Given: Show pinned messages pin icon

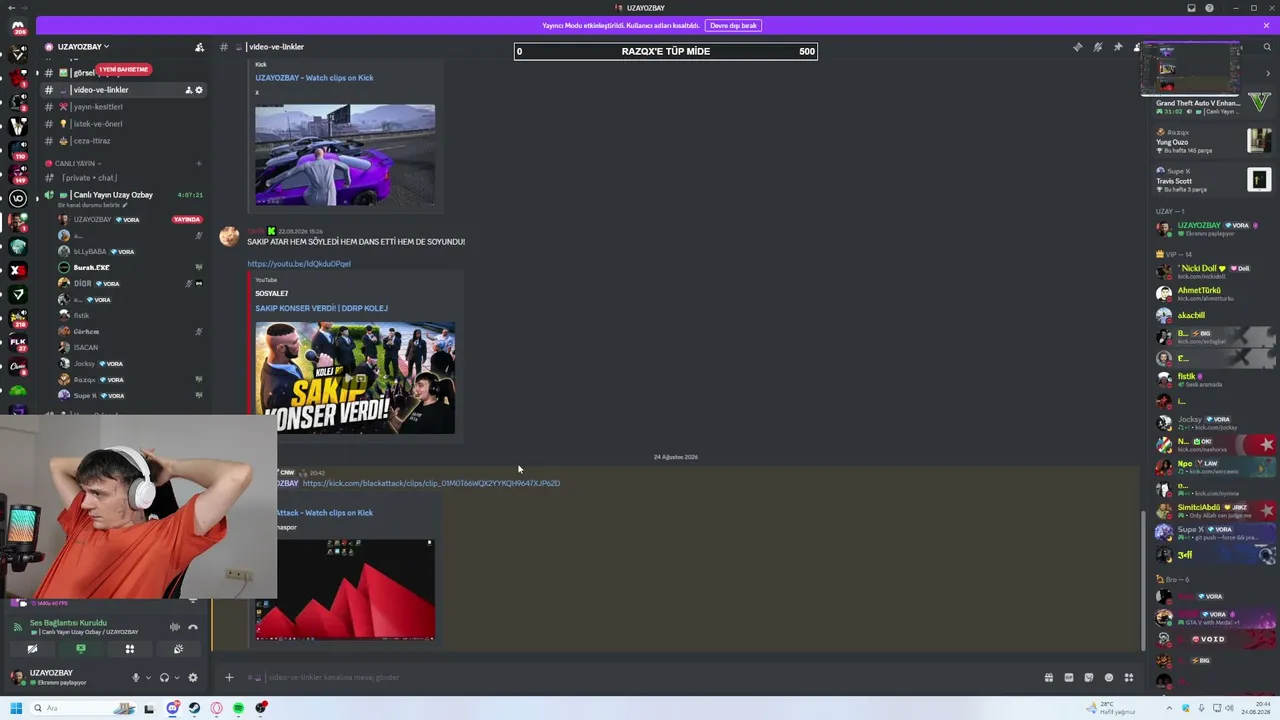Looking at the screenshot, I should pos(1118,47).
